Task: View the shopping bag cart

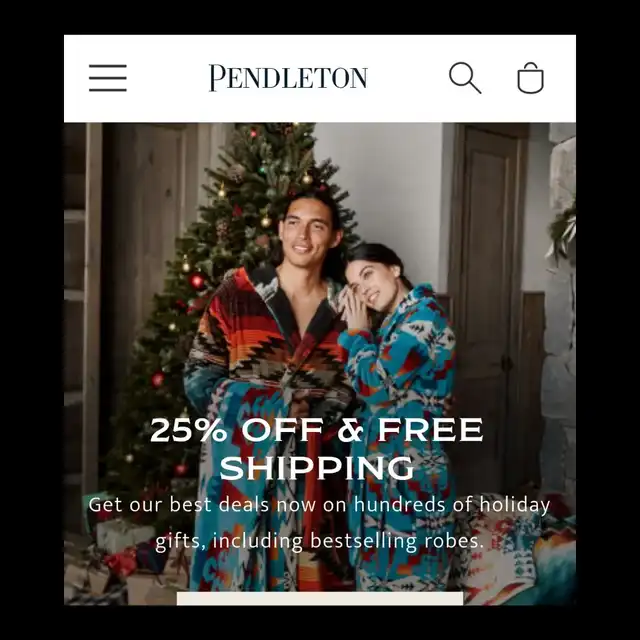Action: coord(530,78)
